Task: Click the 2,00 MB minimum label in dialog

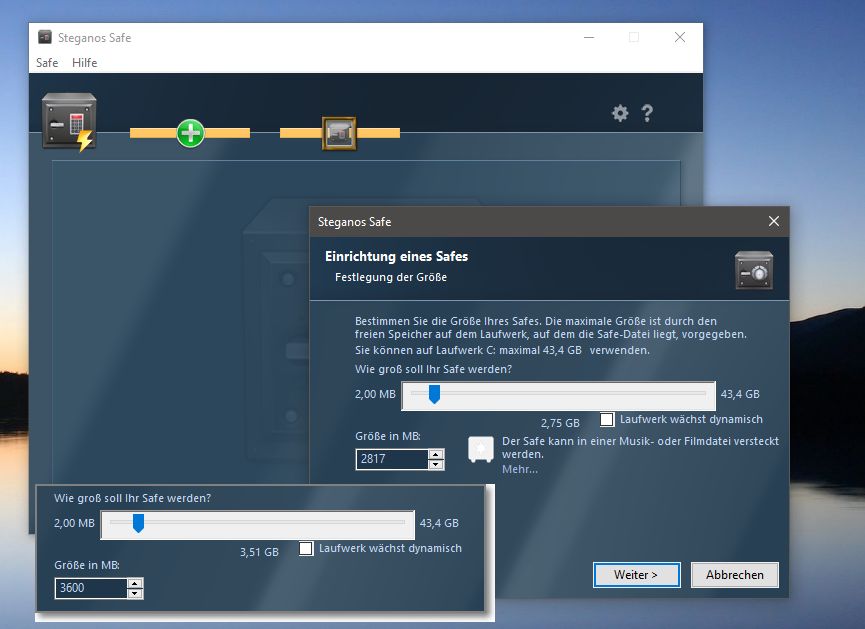Action: tap(375, 395)
